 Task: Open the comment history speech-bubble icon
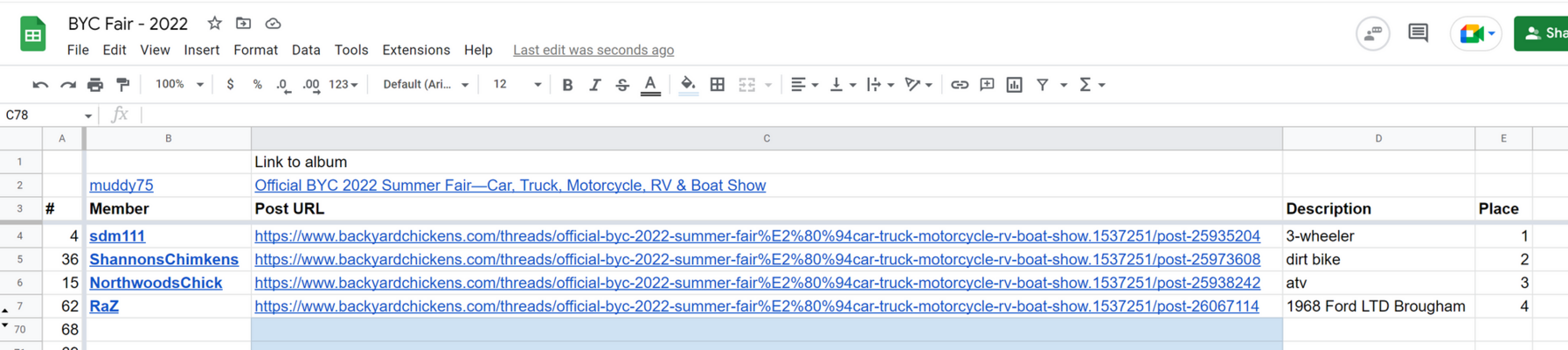(1418, 33)
